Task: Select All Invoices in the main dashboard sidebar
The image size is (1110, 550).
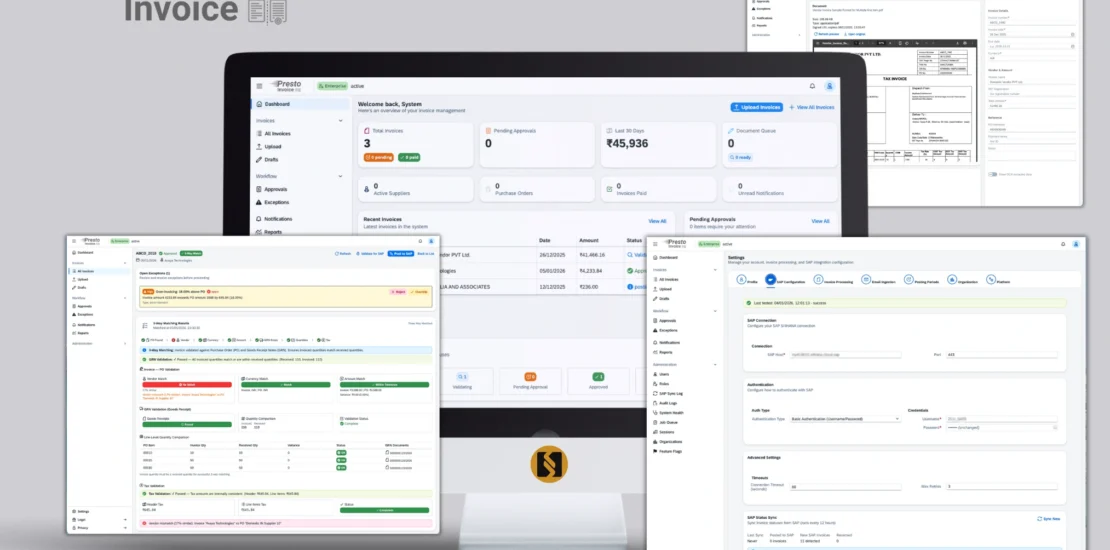Action: [x=277, y=133]
